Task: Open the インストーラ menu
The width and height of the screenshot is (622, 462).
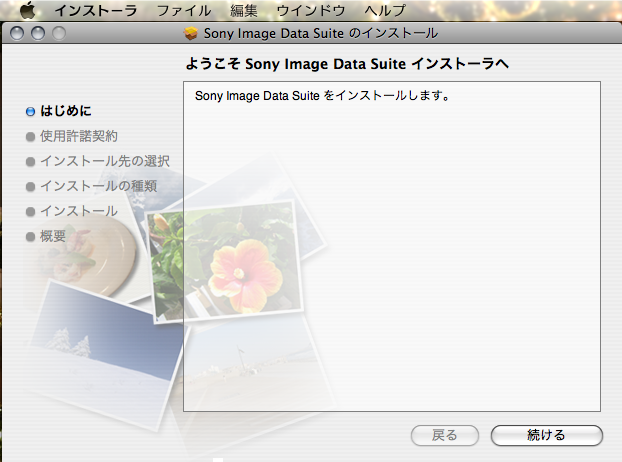Action: coord(96,11)
